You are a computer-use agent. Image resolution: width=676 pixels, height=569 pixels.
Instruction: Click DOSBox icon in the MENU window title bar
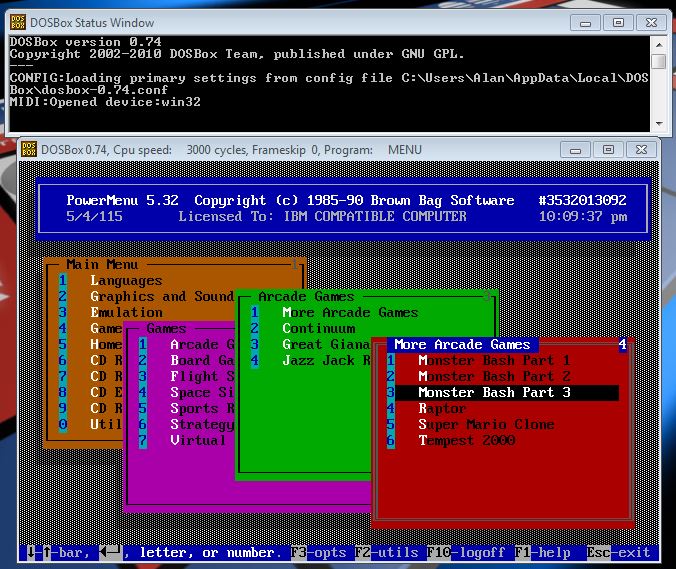point(29,149)
